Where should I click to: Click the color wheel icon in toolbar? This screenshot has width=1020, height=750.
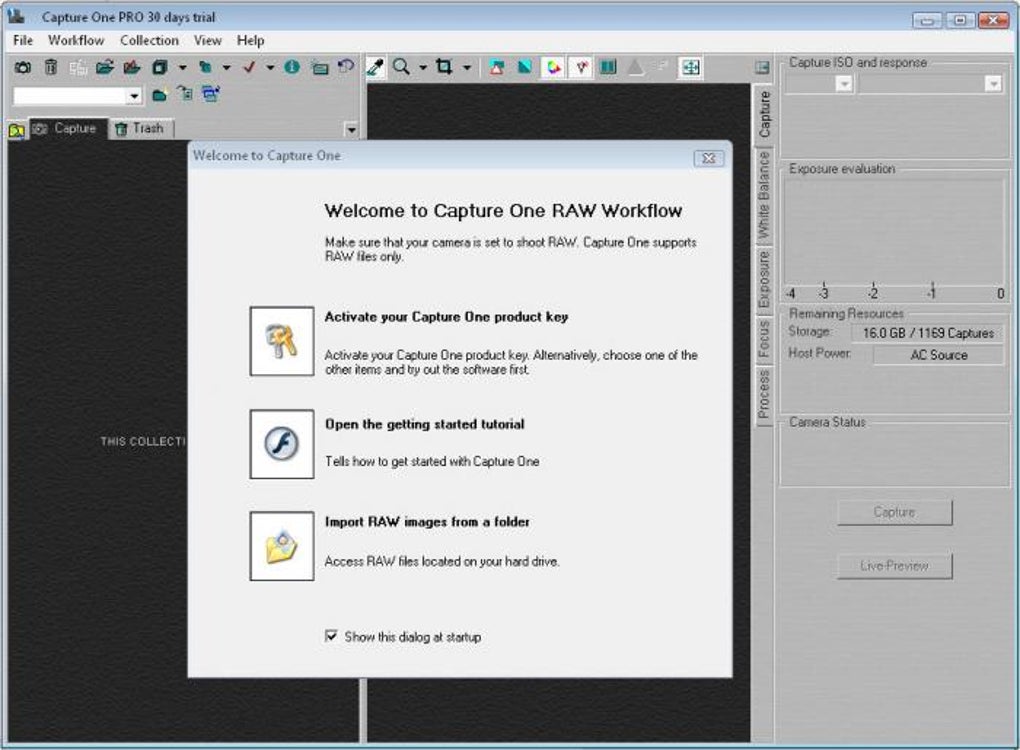point(553,67)
